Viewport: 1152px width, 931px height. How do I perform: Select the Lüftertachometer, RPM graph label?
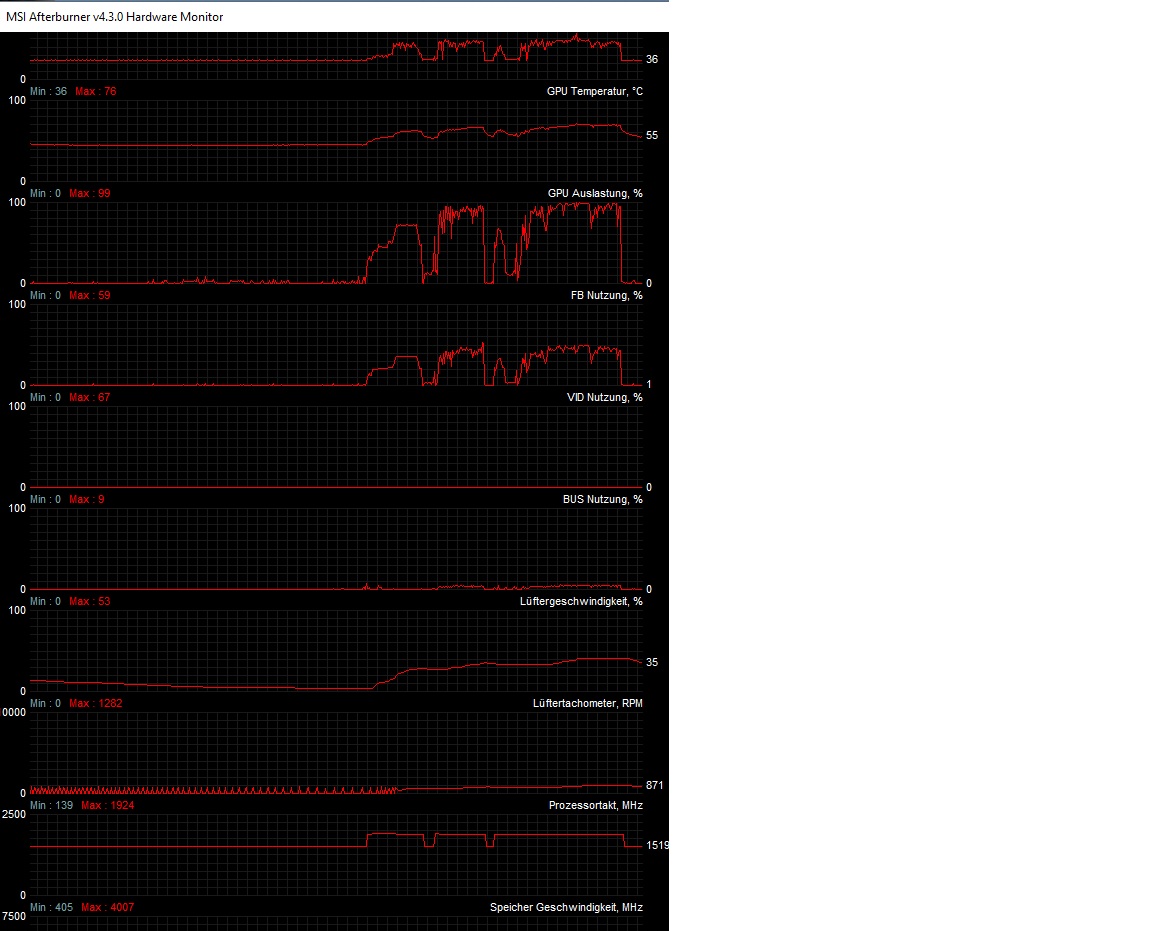pyautogui.click(x=588, y=703)
